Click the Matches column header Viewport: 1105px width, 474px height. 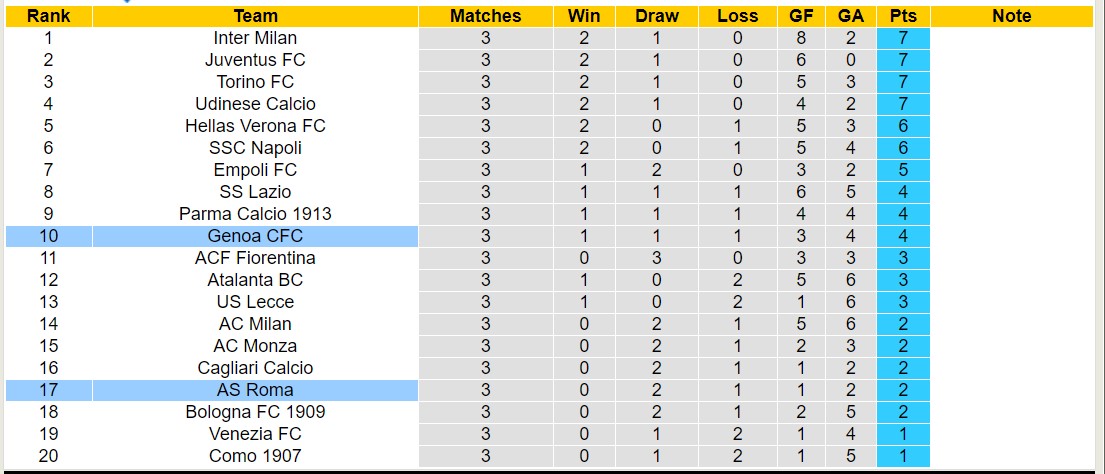click(x=485, y=16)
